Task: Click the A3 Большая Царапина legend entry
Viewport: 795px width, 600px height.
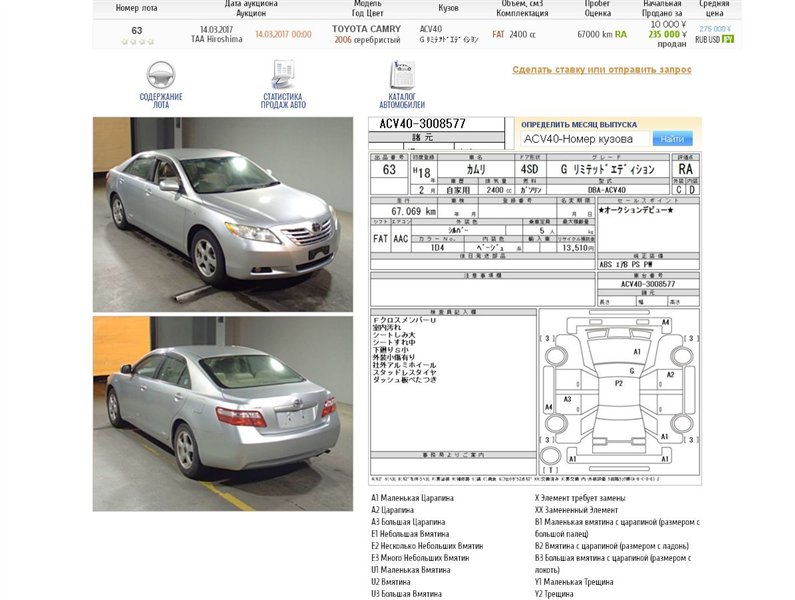Action: pos(408,522)
